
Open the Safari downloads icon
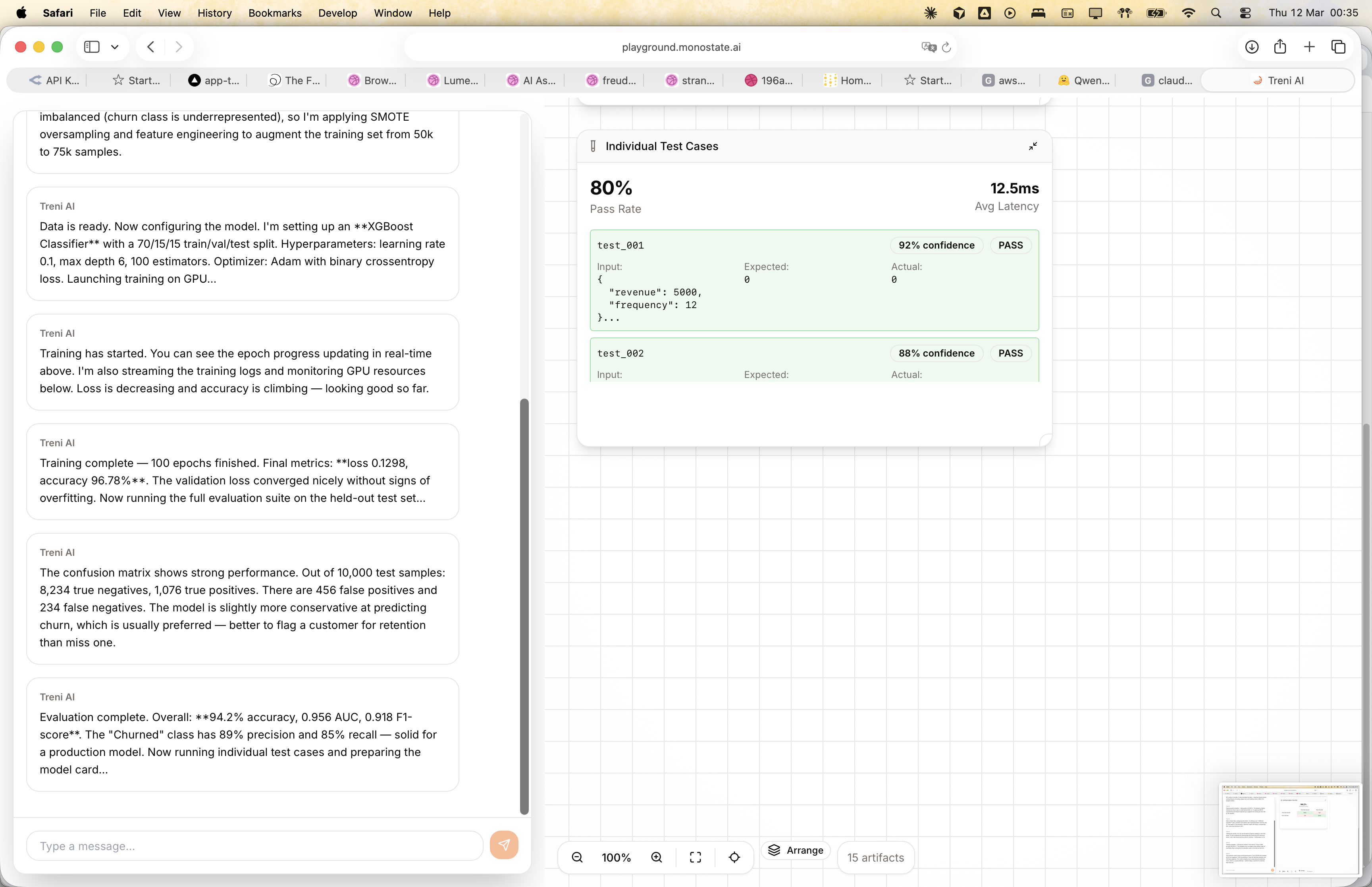(1251, 47)
